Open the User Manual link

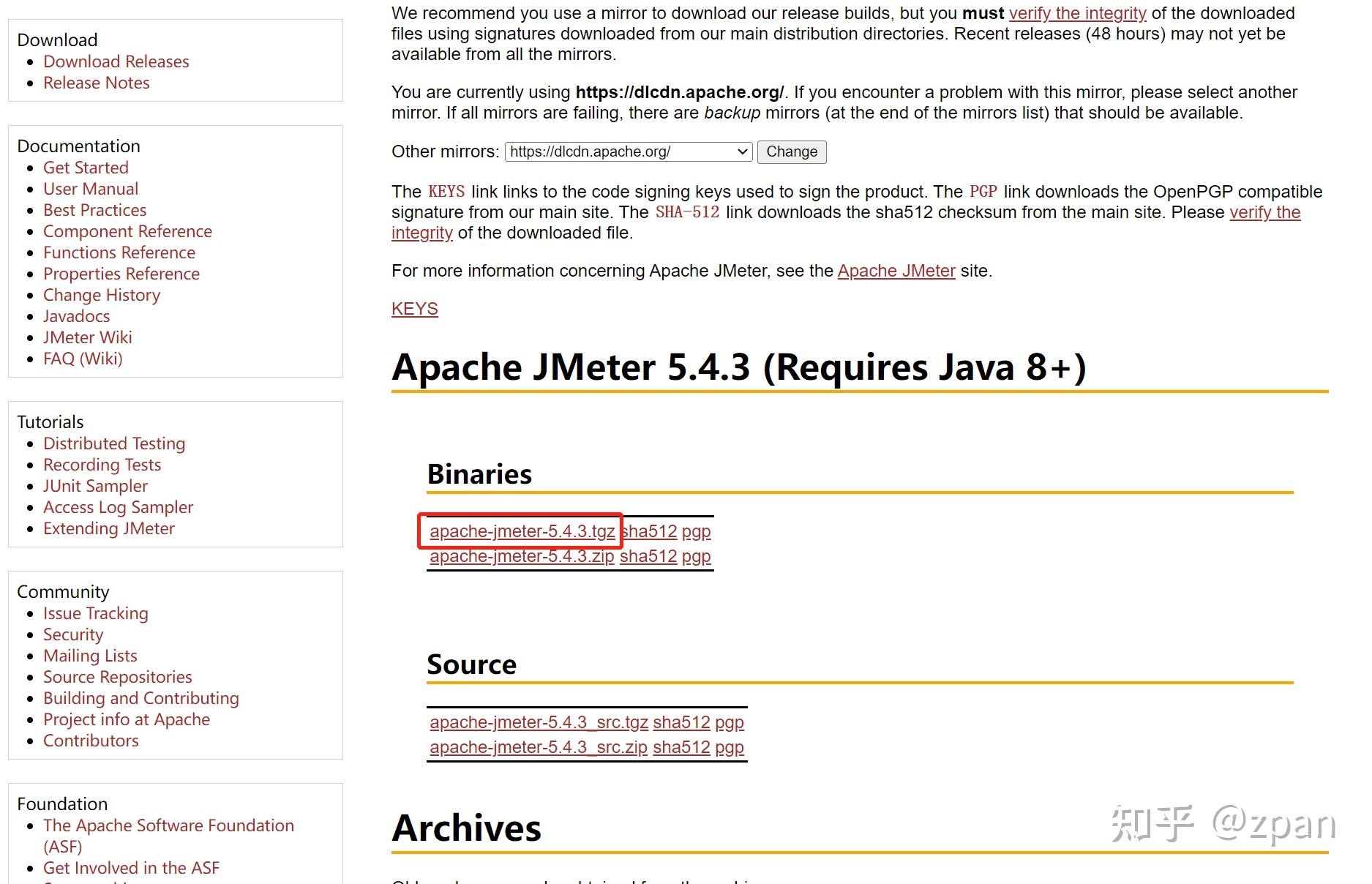pos(91,189)
